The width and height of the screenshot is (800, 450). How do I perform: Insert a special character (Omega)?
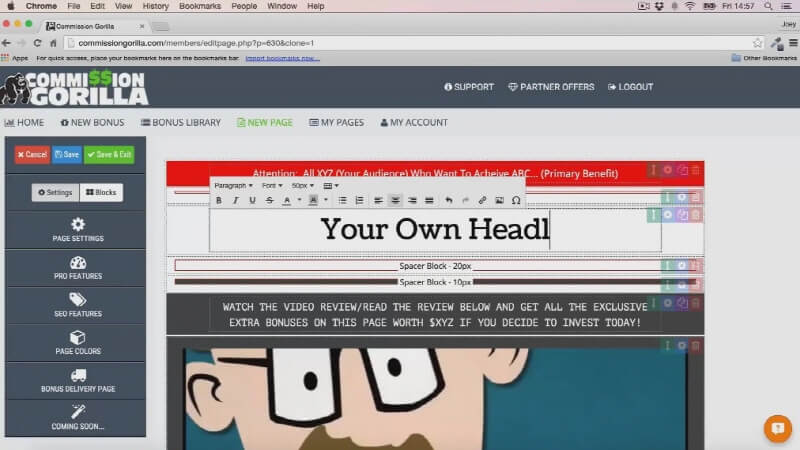coord(516,201)
